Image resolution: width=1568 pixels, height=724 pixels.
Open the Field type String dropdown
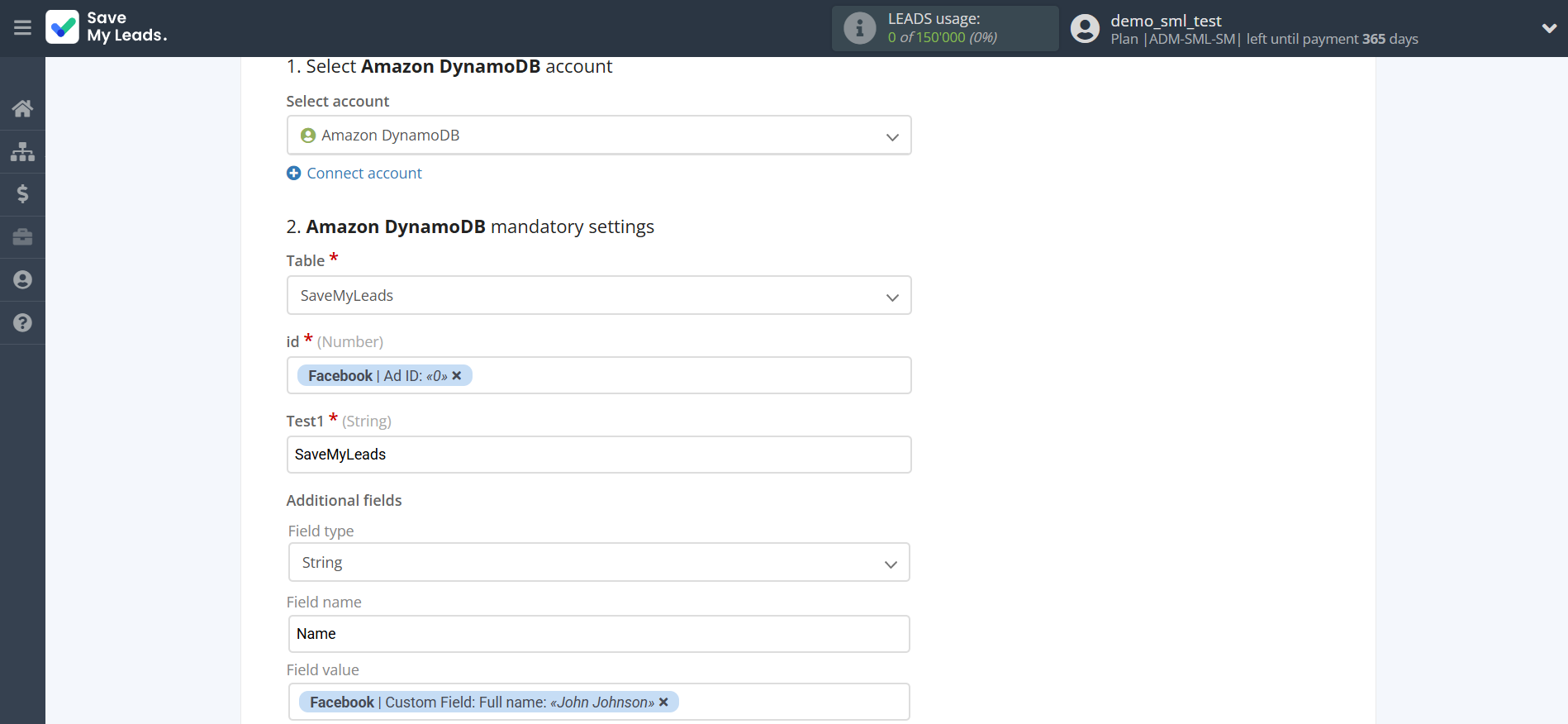click(x=598, y=563)
